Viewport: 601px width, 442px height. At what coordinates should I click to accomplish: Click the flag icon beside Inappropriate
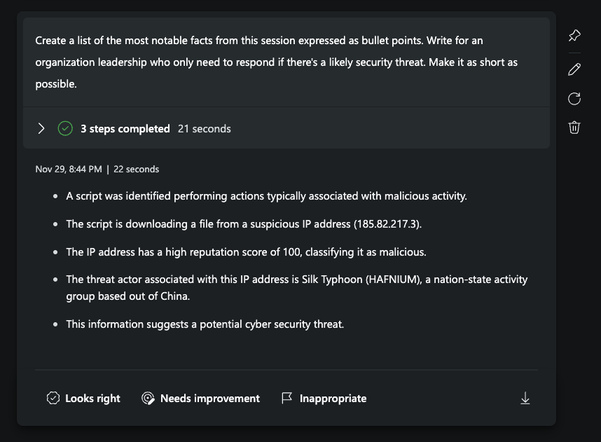pyautogui.click(x=287, y=398)
